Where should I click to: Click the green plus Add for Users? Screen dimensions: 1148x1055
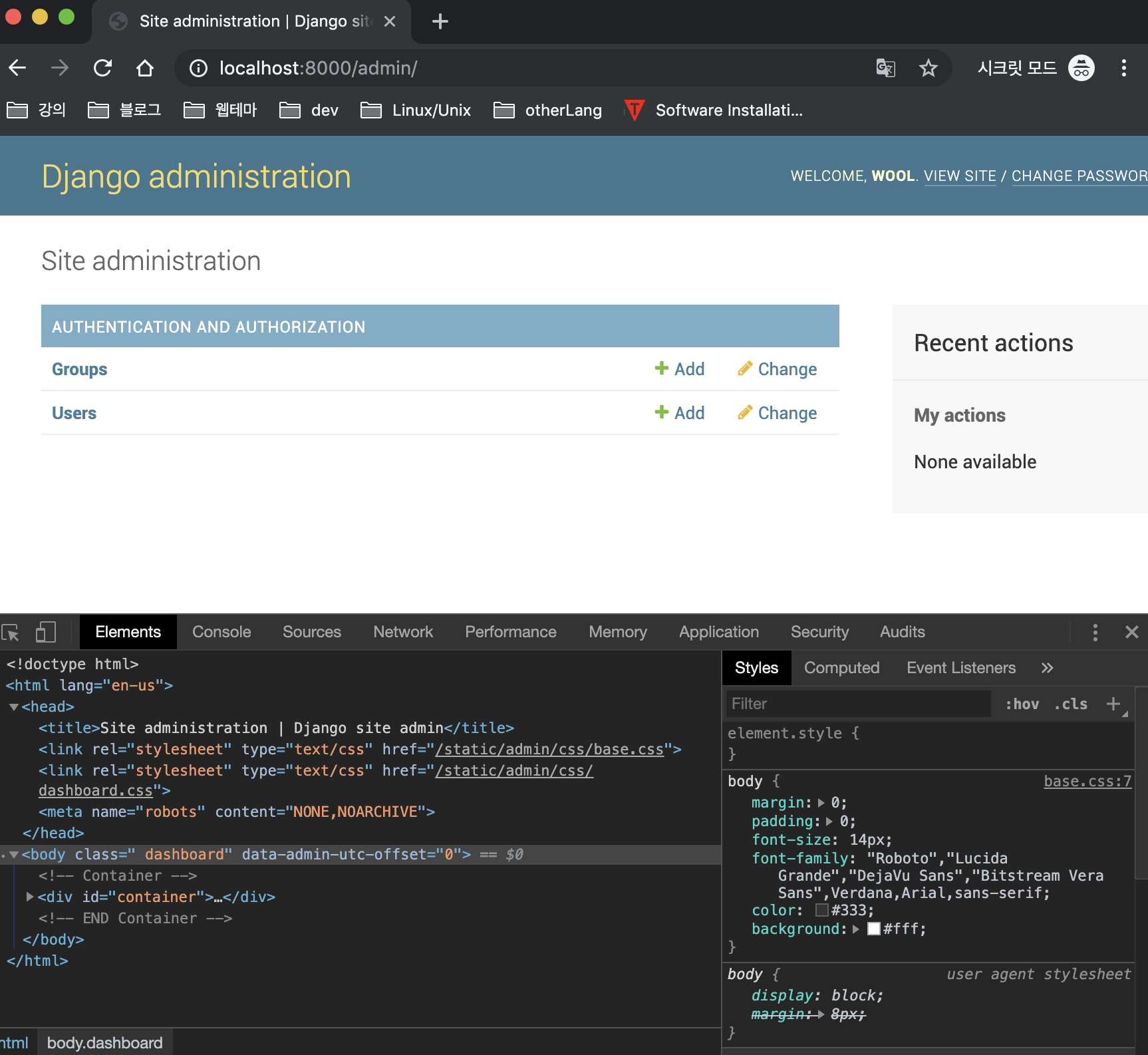680,413
